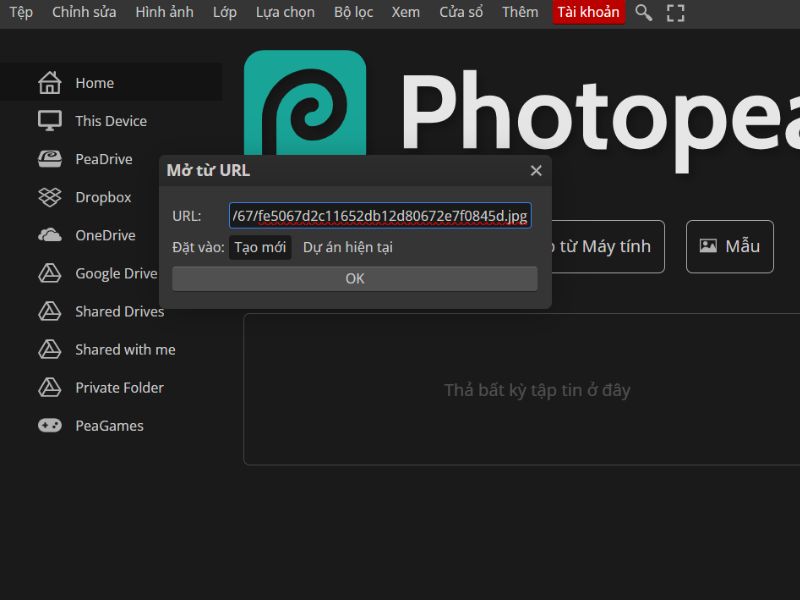Select the Tạo mới placement option
The width and height of the screenshot is (800, 600).
(260, 247)
